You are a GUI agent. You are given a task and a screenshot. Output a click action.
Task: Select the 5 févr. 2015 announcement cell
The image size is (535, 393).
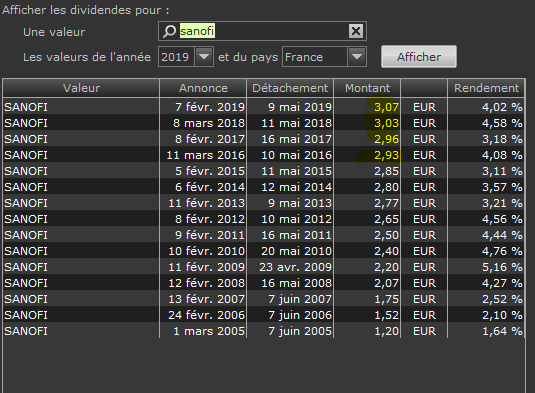pyautogui.click(x=203, y=171)
